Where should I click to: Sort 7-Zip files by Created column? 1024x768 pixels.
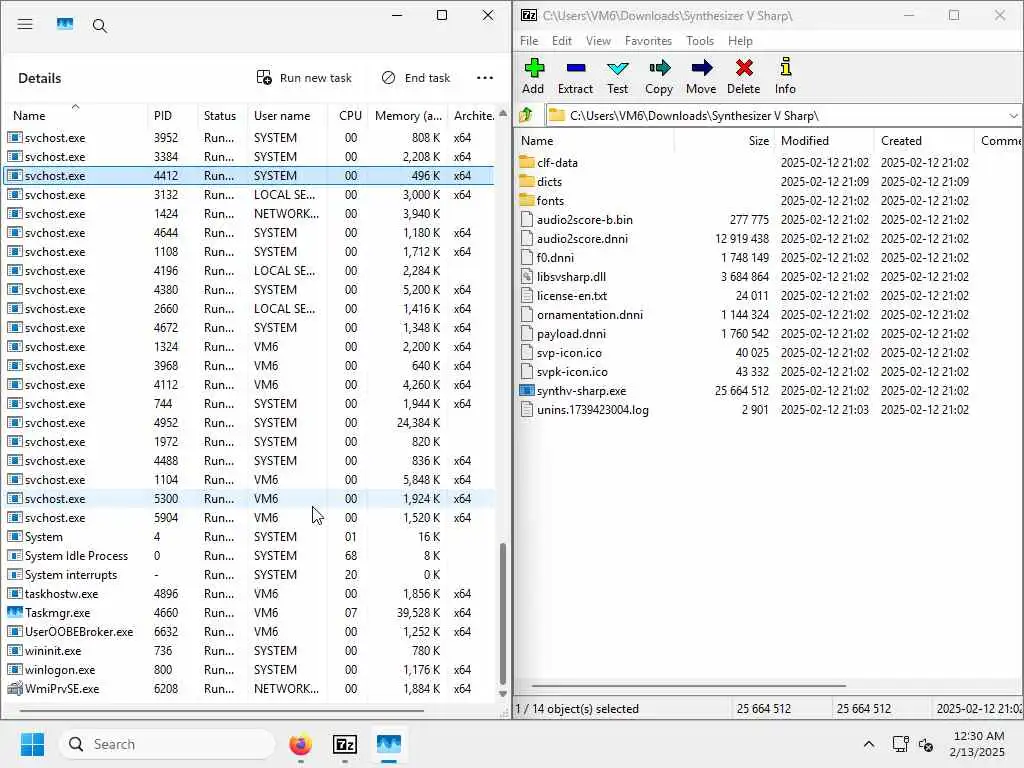924,140
